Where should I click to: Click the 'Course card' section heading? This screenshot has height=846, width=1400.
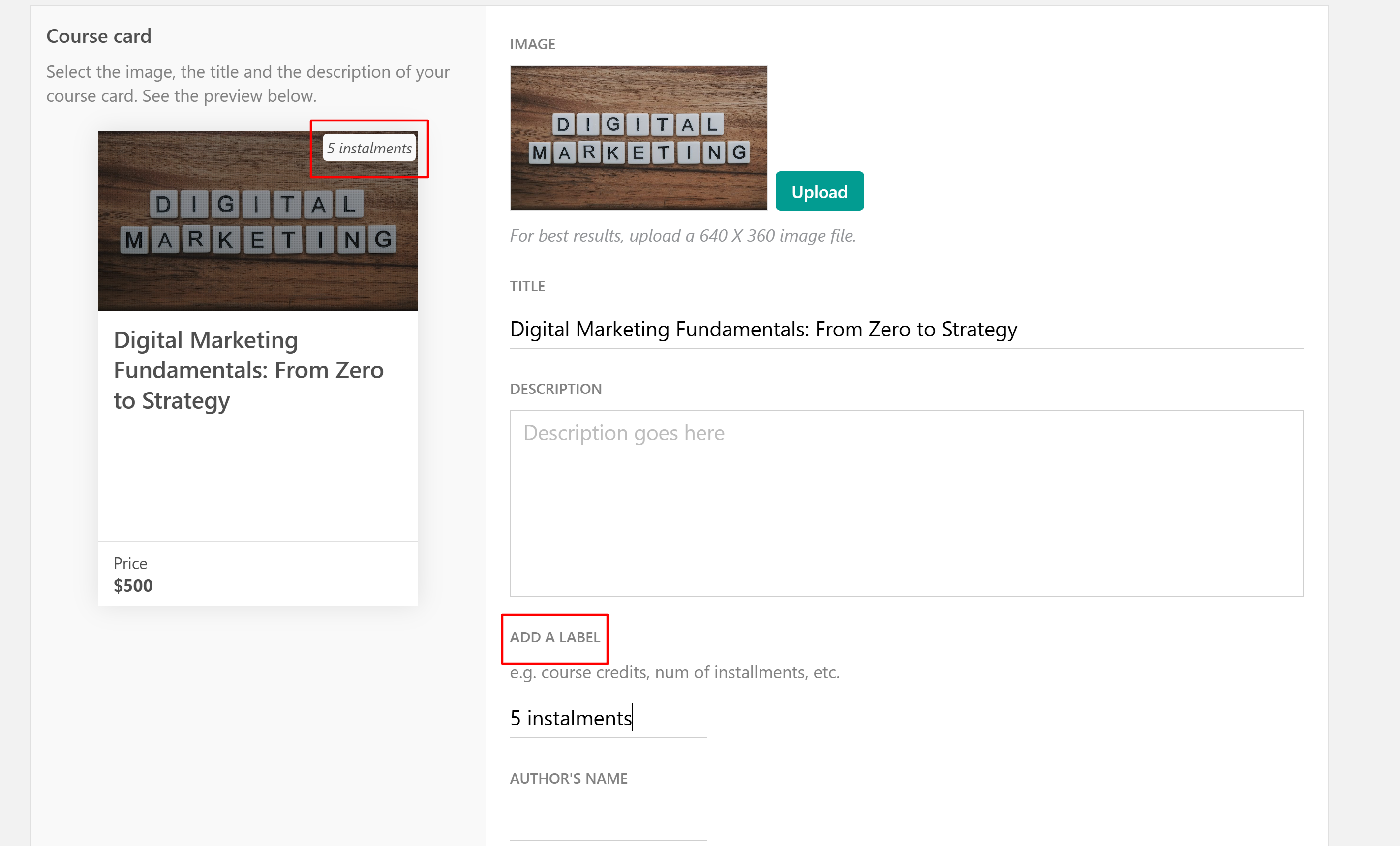point(99,36)
